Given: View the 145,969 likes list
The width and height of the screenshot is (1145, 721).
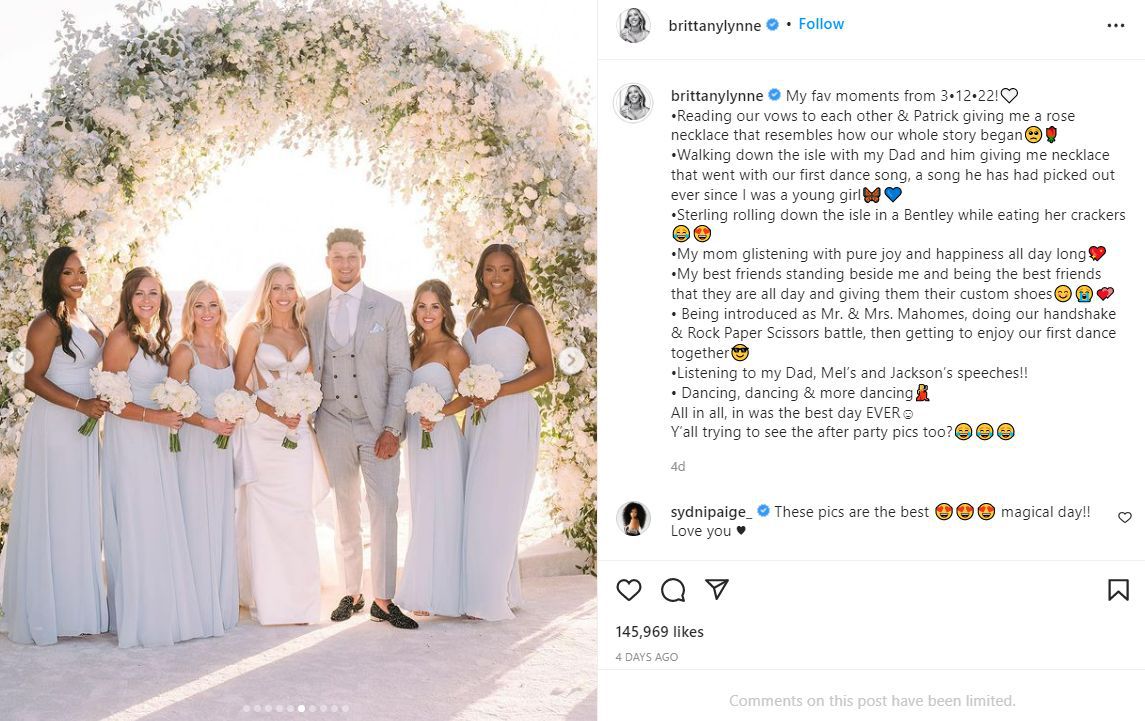Looking at the screenshot, I should [x=659, y=631].
